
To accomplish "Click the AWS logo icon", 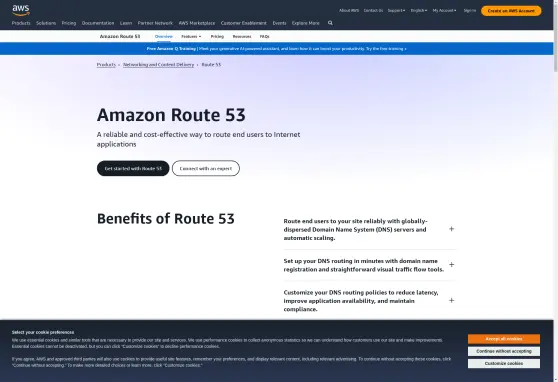I will 21,10.
